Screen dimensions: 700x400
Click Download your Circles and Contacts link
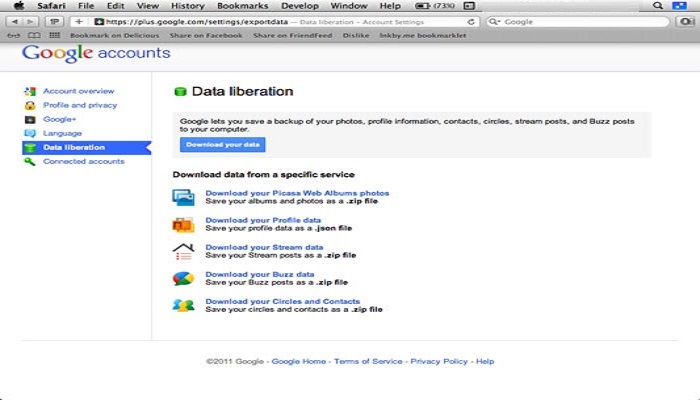(x=283, y=301)
